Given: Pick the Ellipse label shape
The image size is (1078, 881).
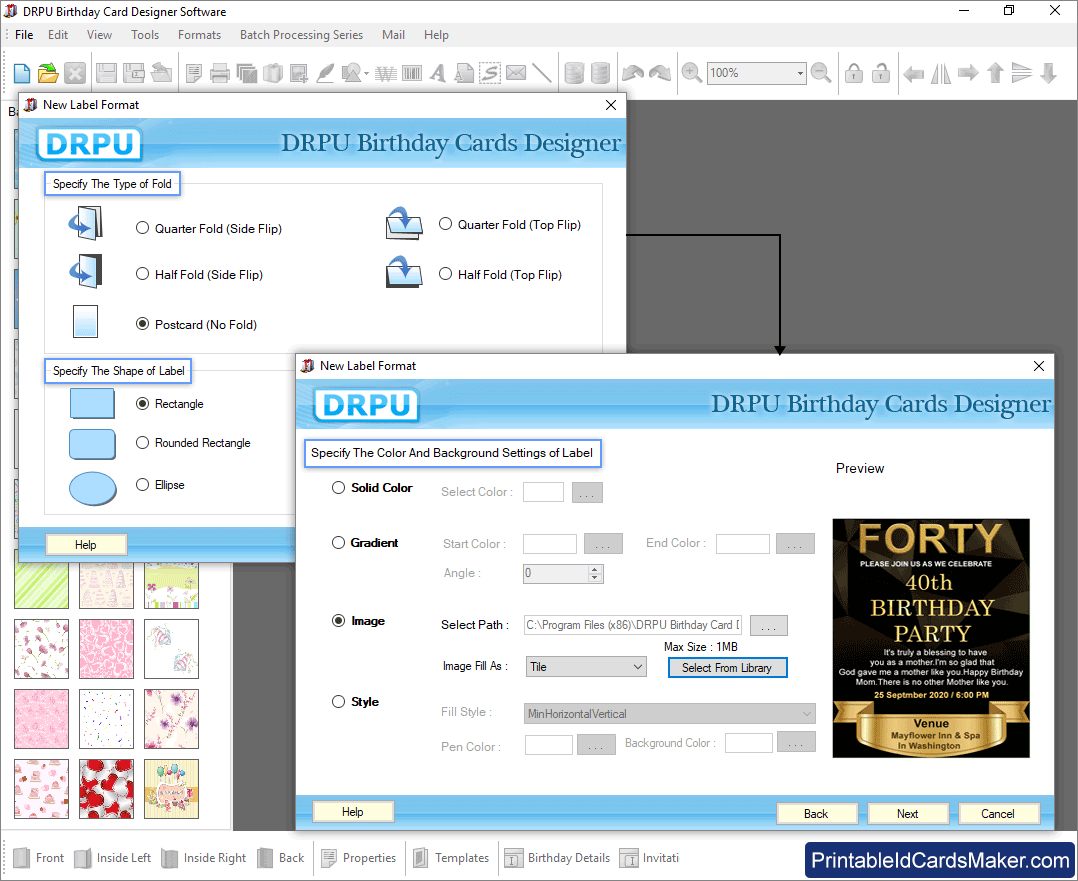Looking at the screenshot, I should [142, 485].
